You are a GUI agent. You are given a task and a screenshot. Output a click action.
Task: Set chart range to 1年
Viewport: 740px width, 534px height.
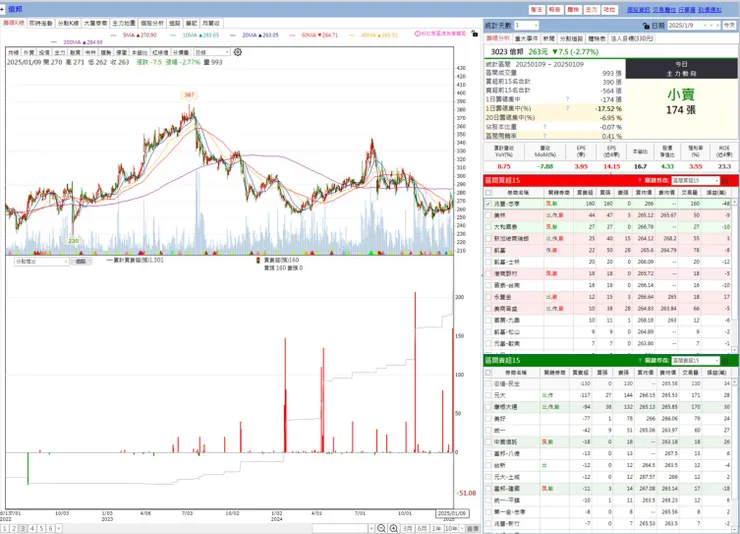tap(437, 528)
